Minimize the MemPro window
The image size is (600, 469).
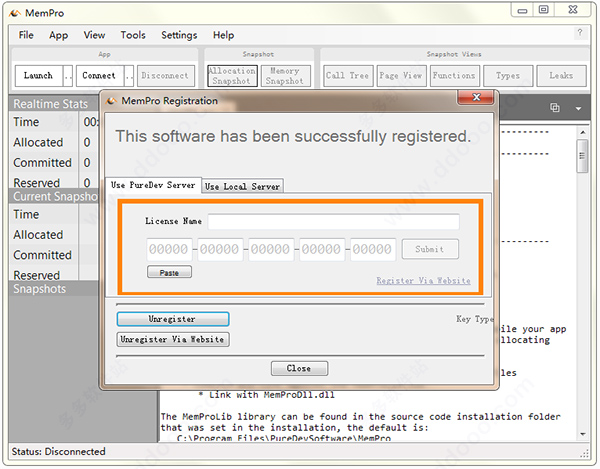pyautogui.click(x=522, y=11)
